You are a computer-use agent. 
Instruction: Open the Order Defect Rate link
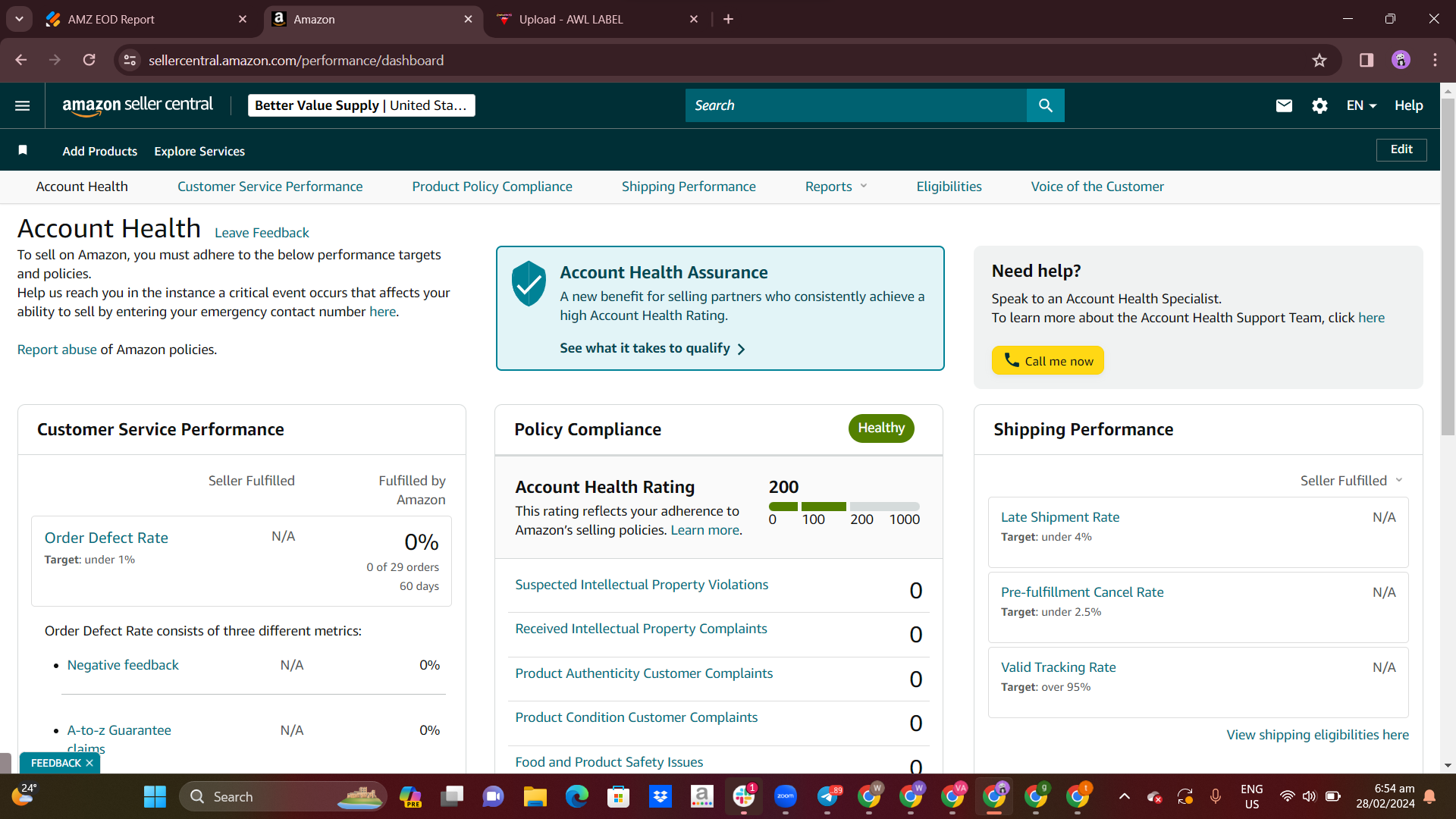coord(106,538)
